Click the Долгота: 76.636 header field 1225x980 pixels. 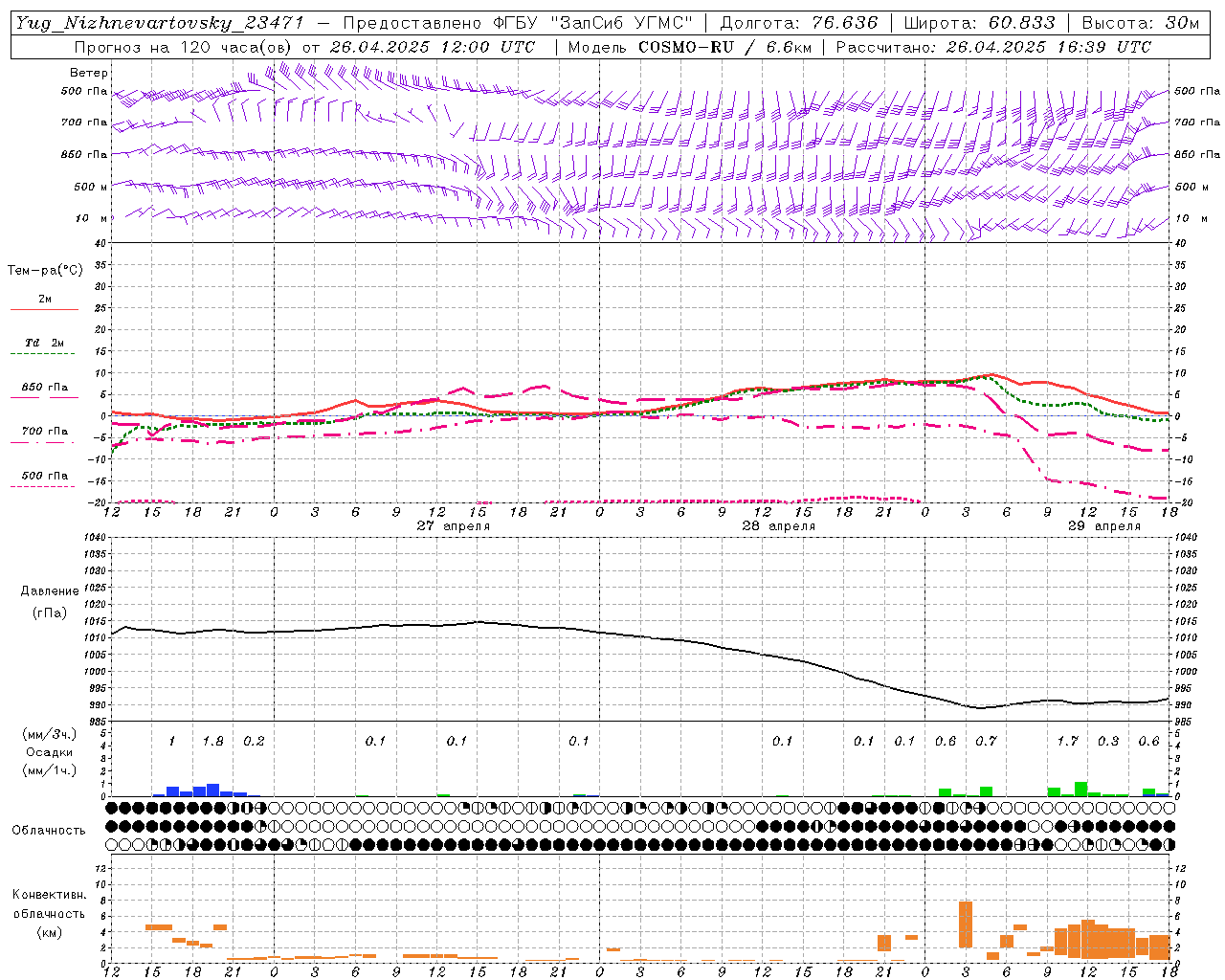(798, 23)
